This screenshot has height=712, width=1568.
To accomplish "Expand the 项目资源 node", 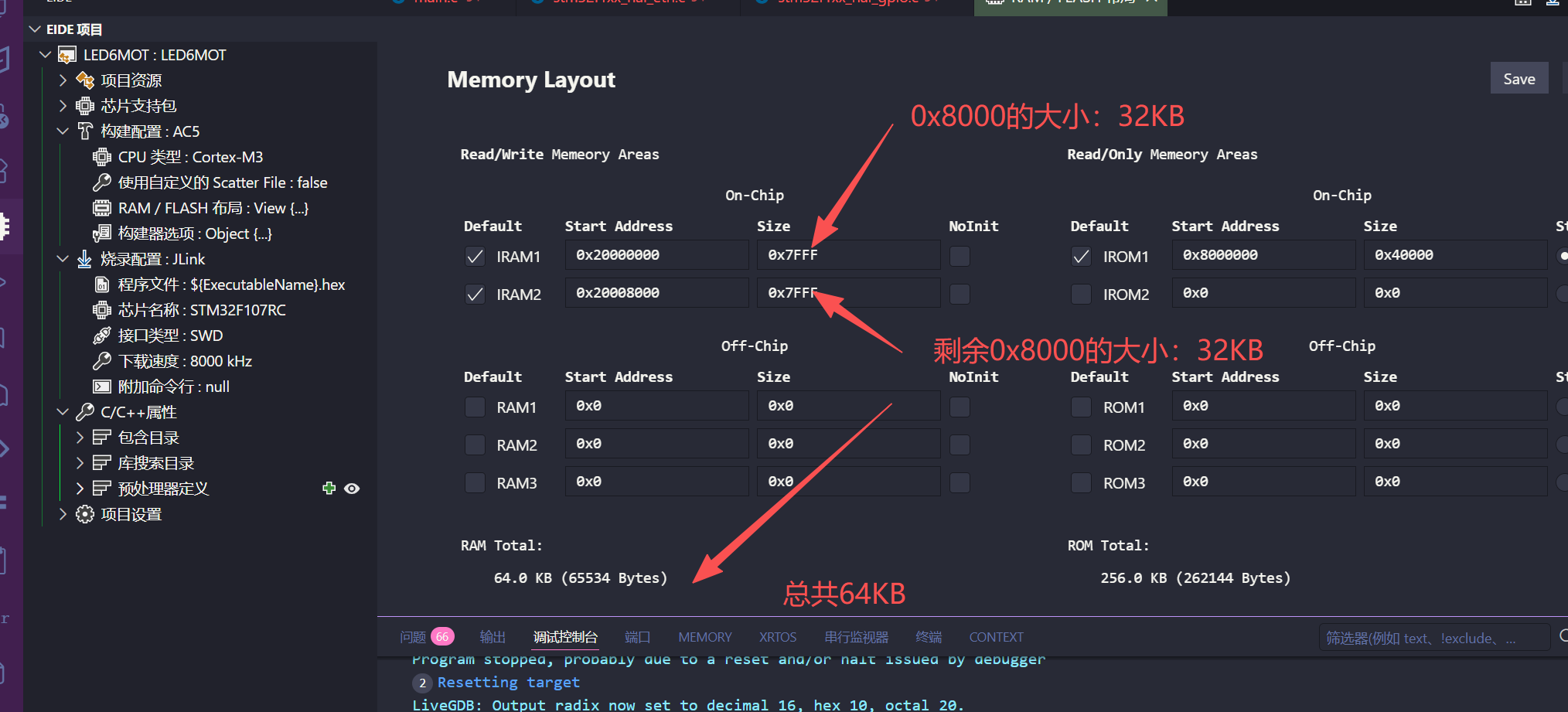I will point(63,80).
